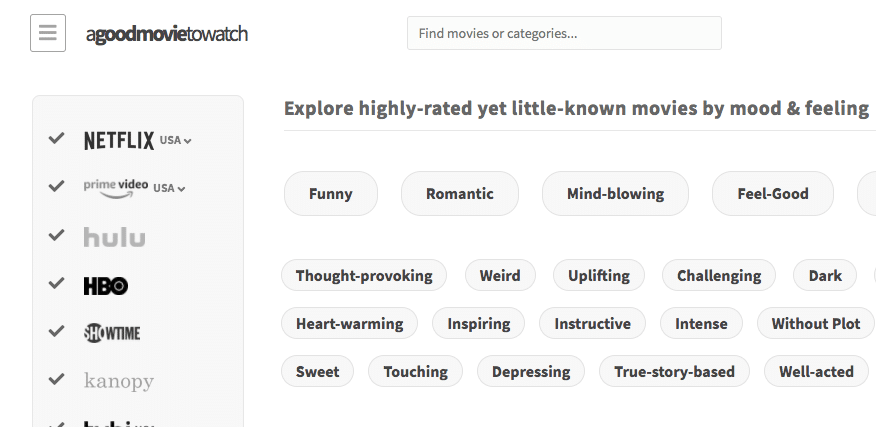The image size is (876, 427).
Task: Choose the Thought-provoking tag
Action: [364, 276]
